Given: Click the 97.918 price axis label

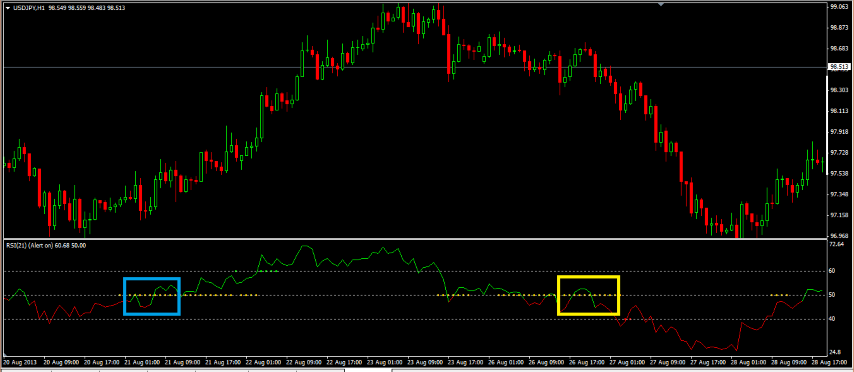Looking at the screenshot, I should pos(838,131).
